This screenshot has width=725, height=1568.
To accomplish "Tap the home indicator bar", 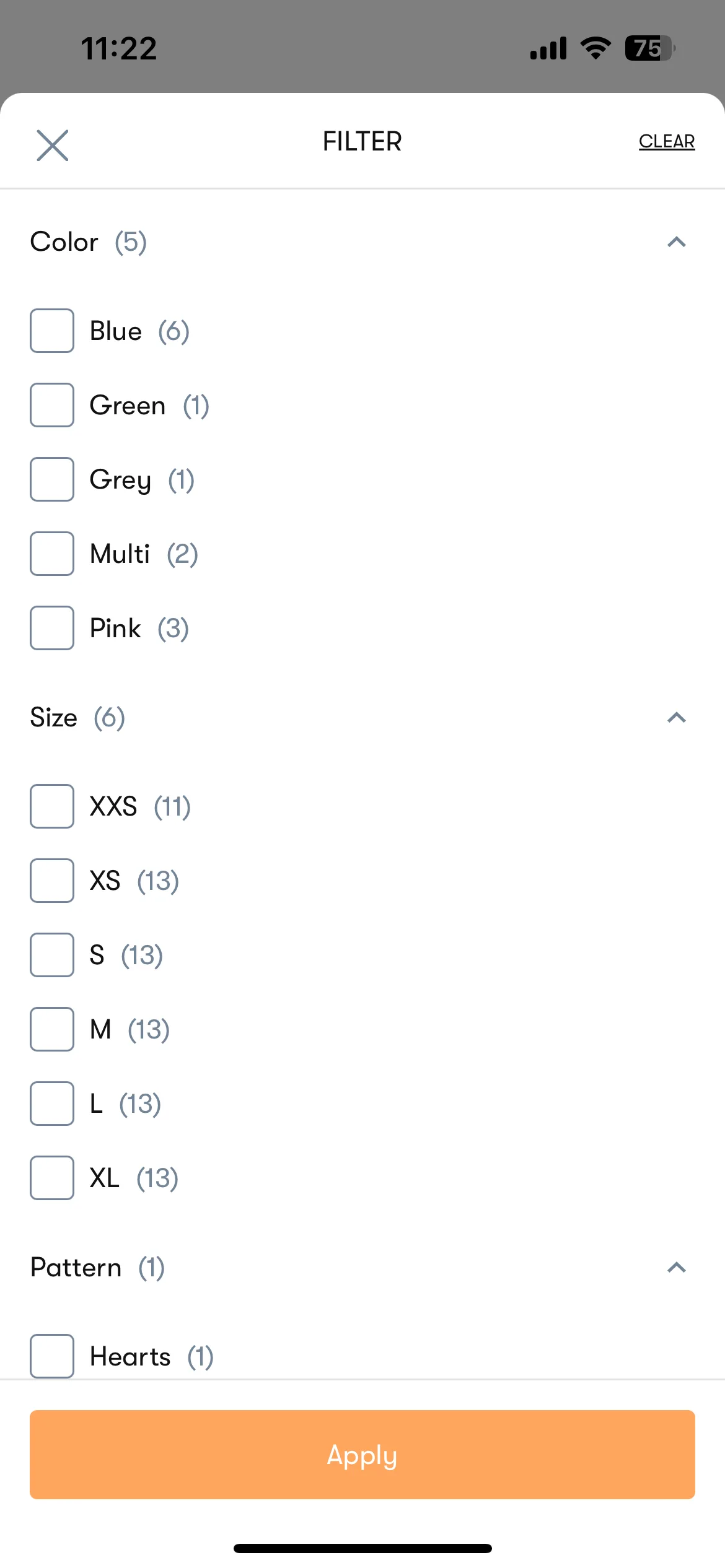I will pos(362,1548).
